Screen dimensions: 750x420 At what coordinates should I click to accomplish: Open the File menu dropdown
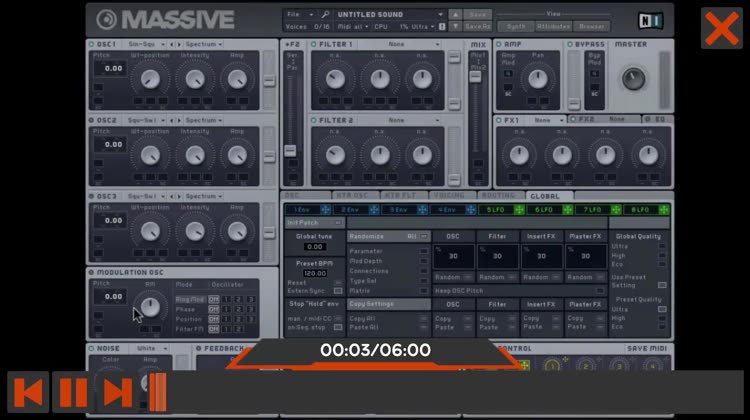point(299,15)
